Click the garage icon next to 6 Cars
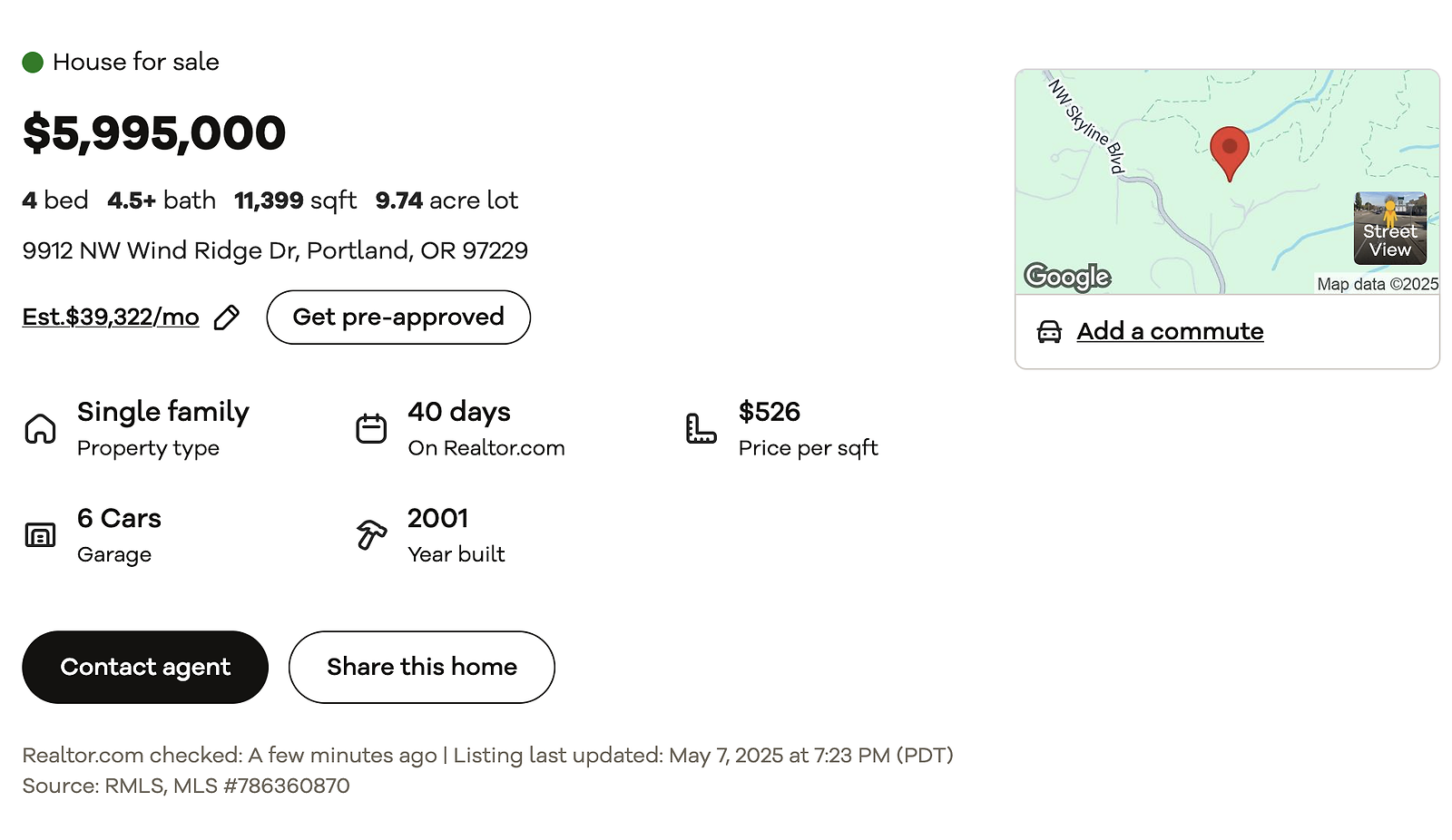Viewport: 1452px width, 840px height. tap(40, 535)
